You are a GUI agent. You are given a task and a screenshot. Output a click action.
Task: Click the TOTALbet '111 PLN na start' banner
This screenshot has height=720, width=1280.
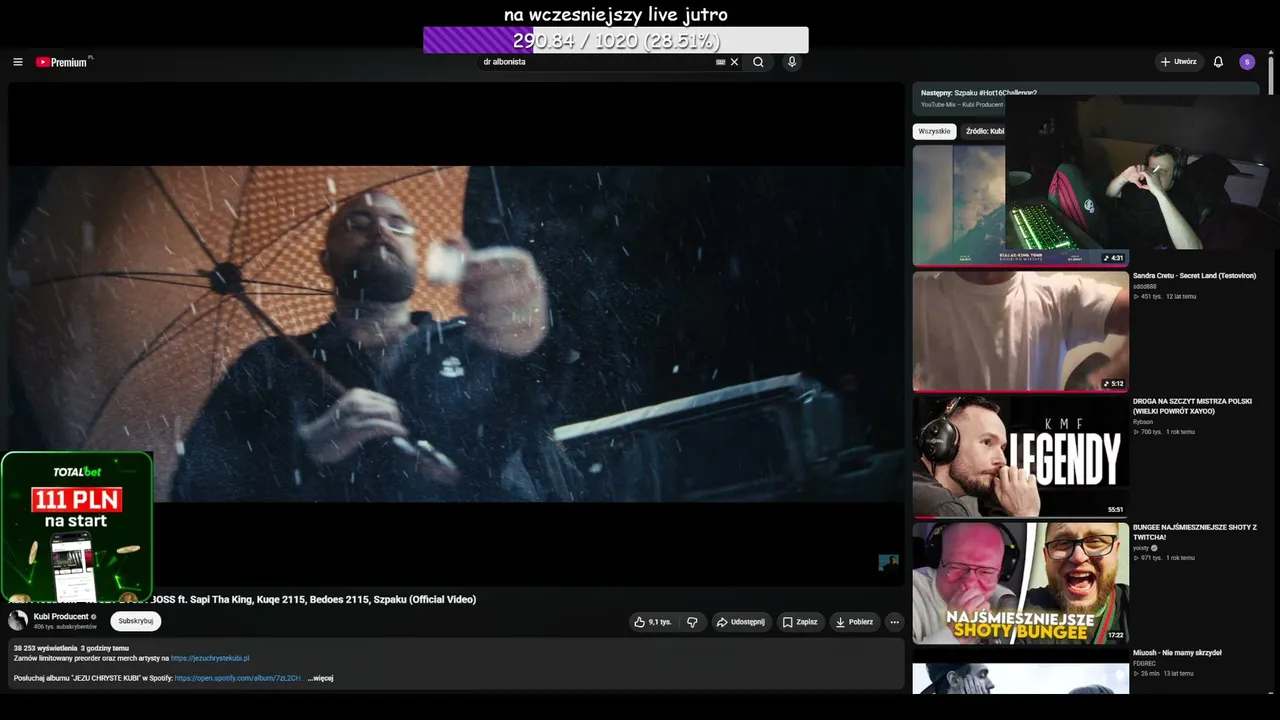click(x=77, y=526)
